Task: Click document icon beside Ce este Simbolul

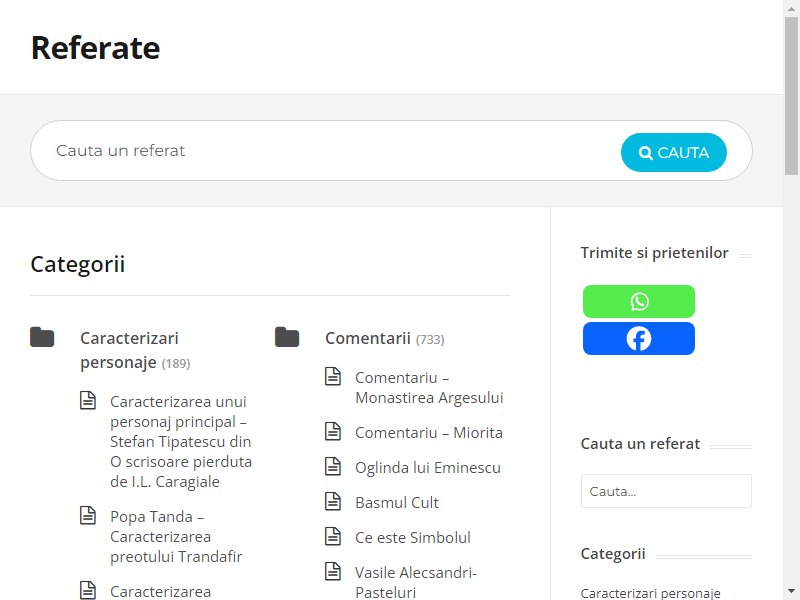Action: pyautogui.click(x=333, y=536)
